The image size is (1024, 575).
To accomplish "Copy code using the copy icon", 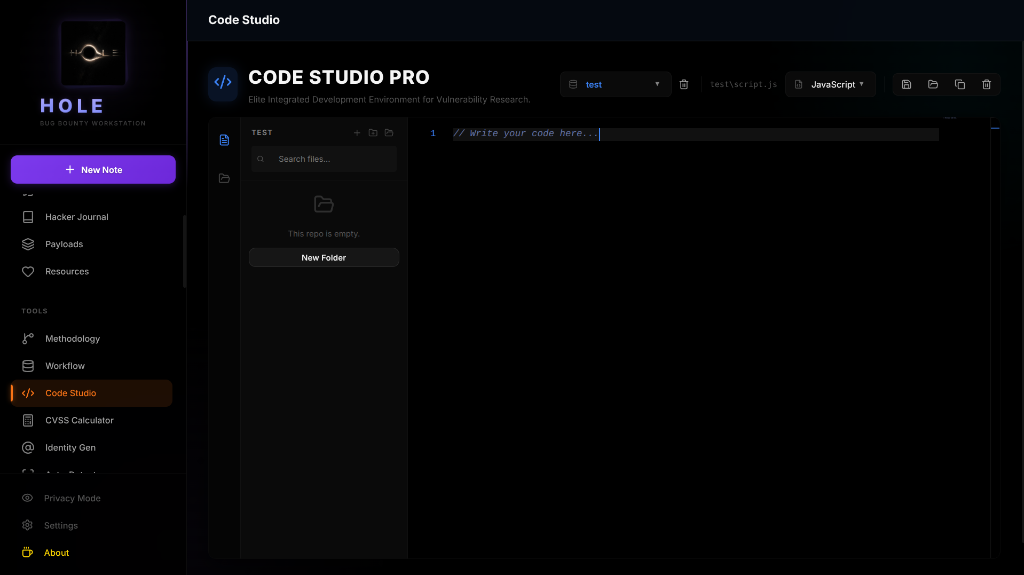I will tap(960, 84).
